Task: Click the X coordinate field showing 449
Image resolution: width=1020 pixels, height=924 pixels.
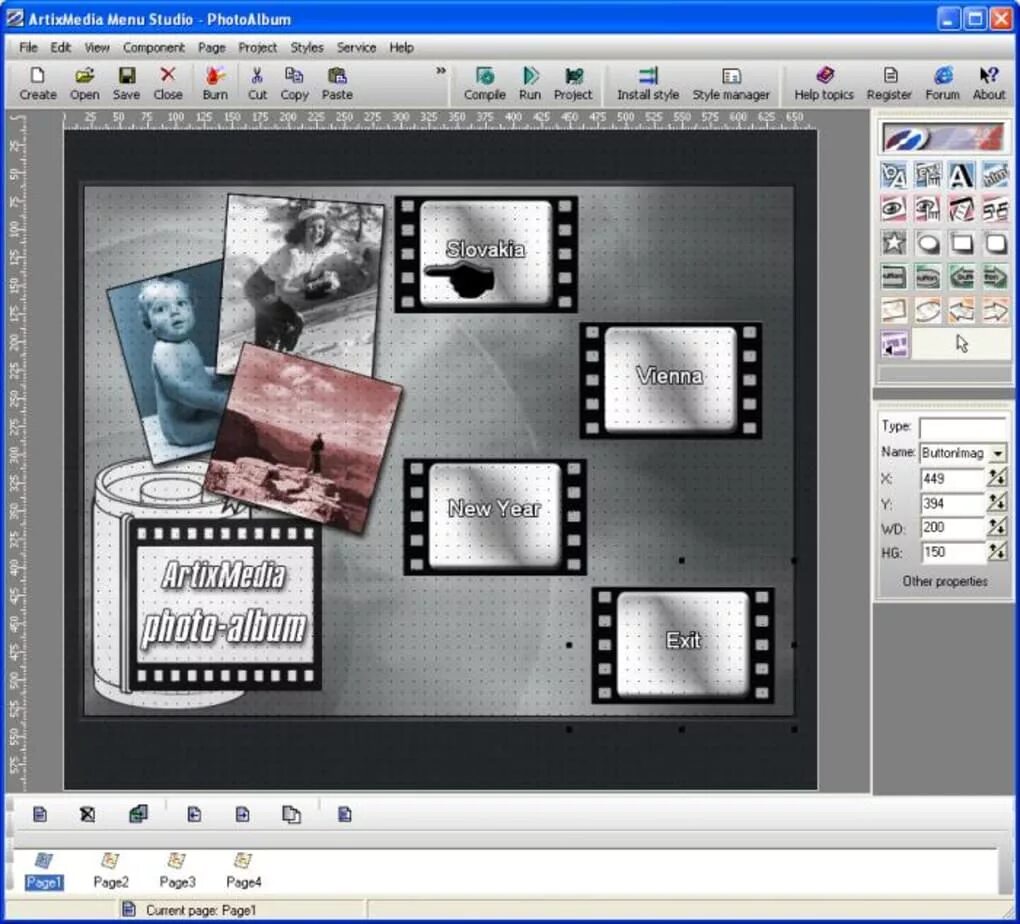Action: (953, 478)
